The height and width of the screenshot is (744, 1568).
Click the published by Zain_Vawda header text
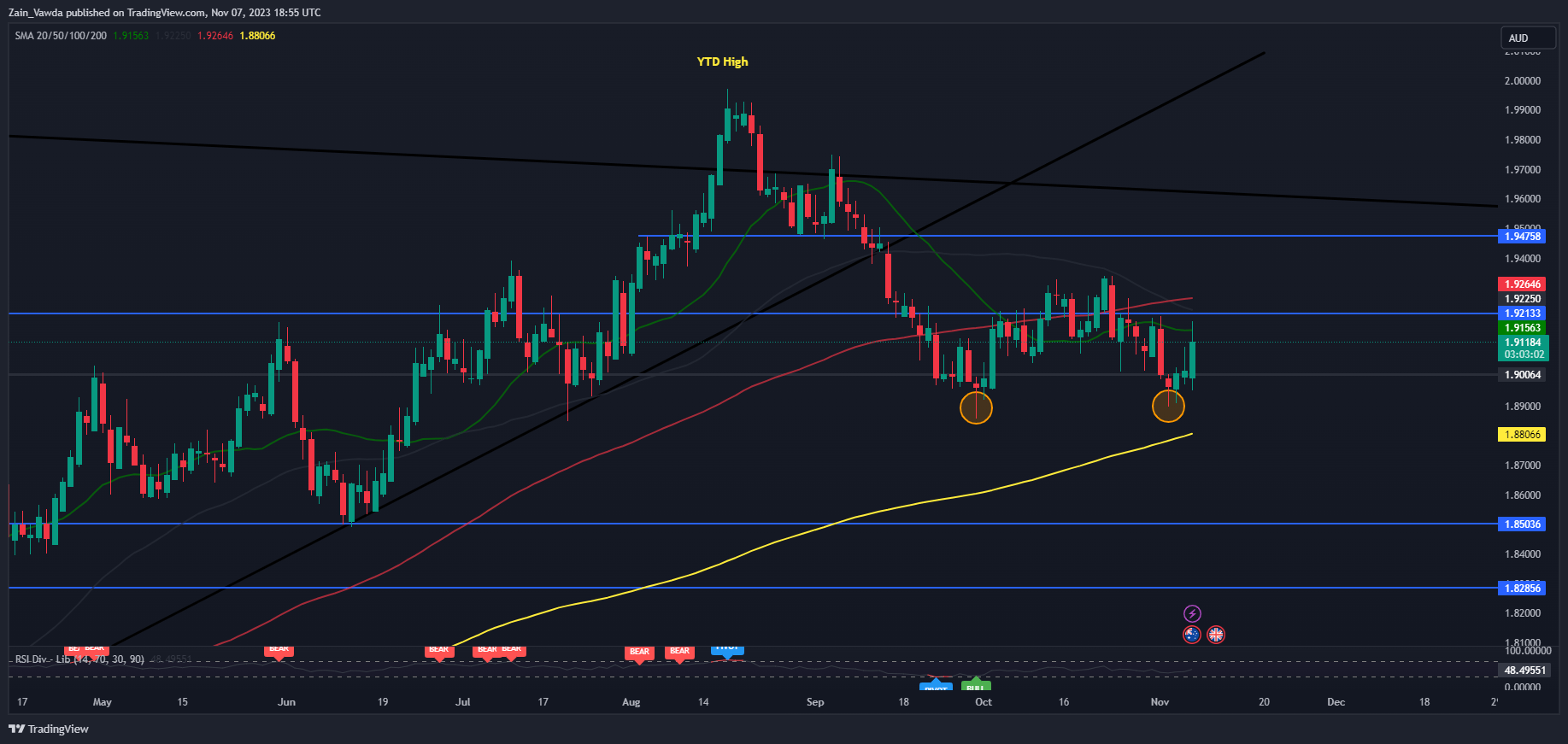(x=165, y=13)
